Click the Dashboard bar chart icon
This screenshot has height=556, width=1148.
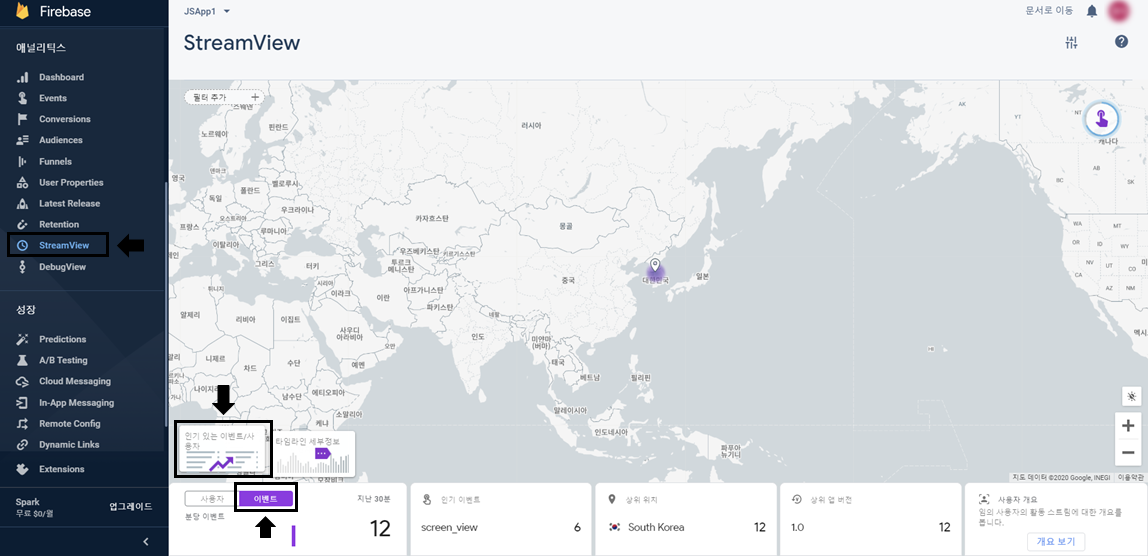coord(23,77)
